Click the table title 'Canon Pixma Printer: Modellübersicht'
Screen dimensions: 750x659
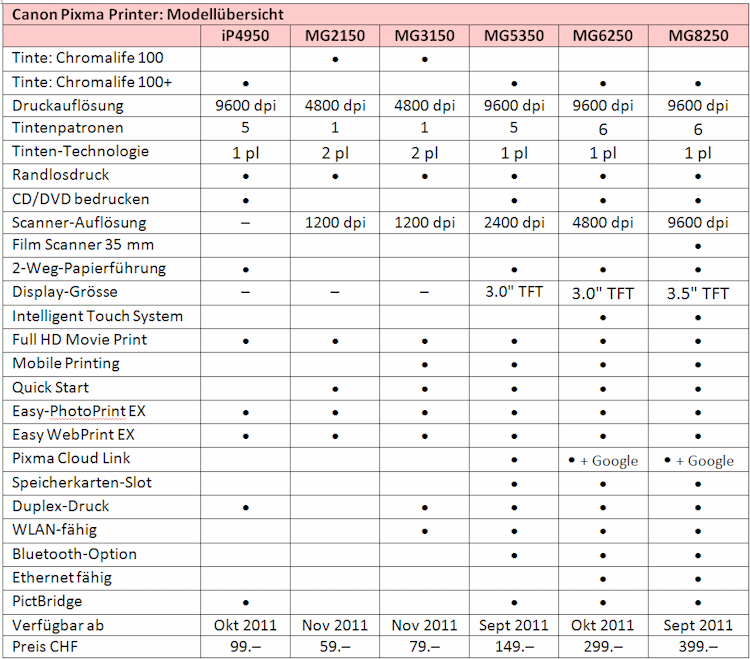tap(146, 14)
